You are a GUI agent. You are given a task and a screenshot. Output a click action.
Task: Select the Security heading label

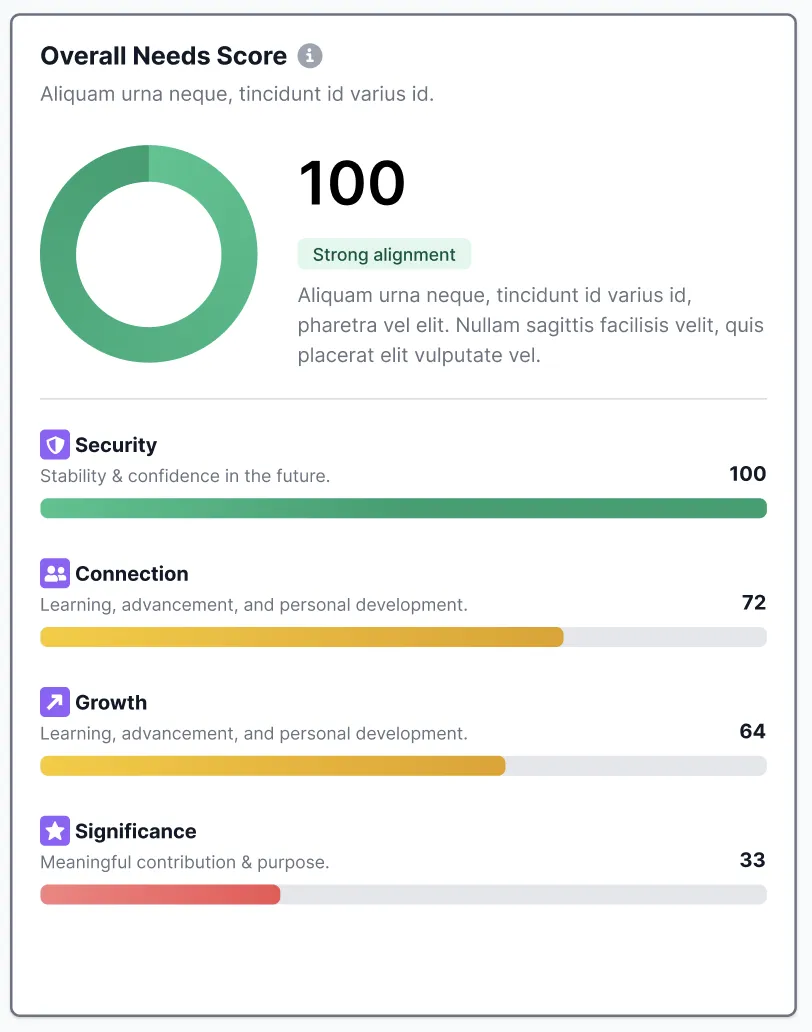point(116,445)
